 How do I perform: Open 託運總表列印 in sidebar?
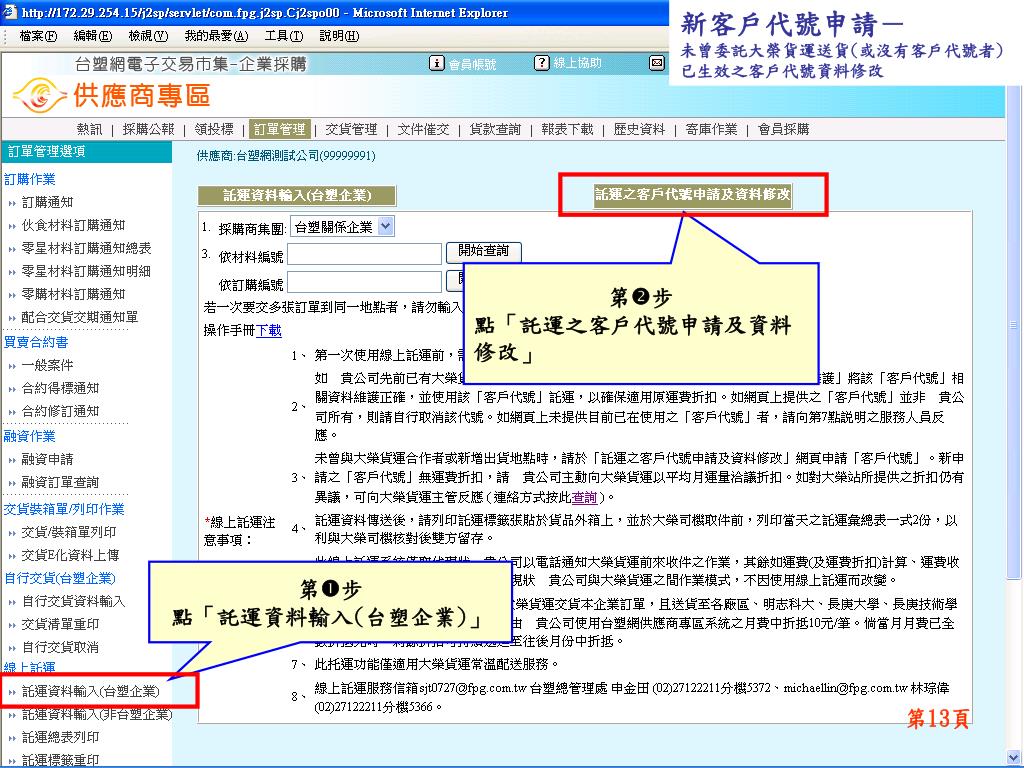click(60, 737)
